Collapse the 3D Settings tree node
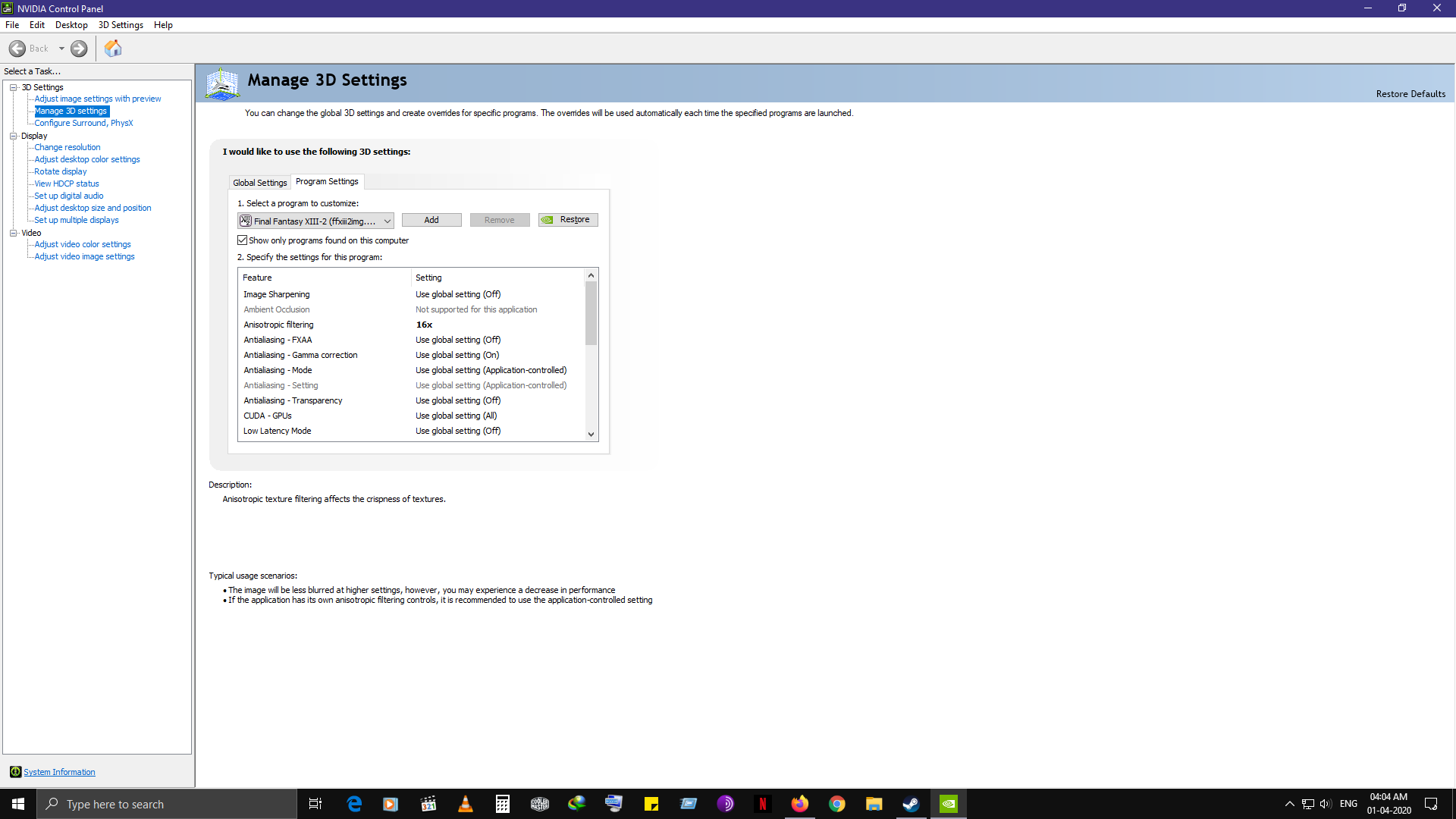The height and width of the screenshot is (819, 1456). click(x=13, y=87)
